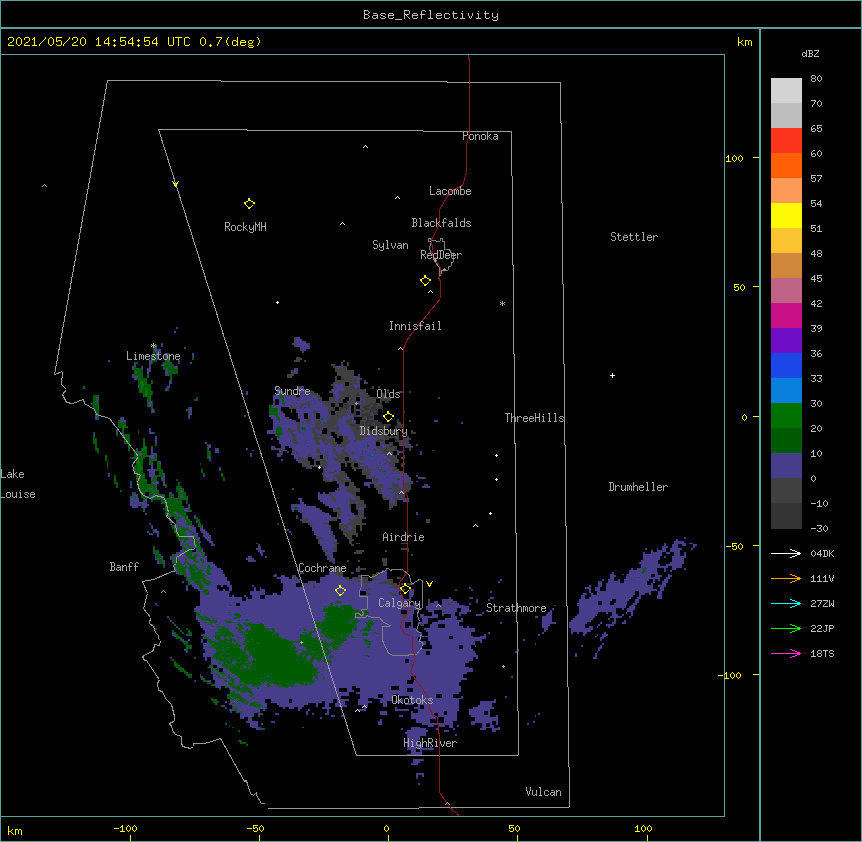This screenshot has height=842, width=862.
Task: Click the Innisfail label
Action: [415, 326]
